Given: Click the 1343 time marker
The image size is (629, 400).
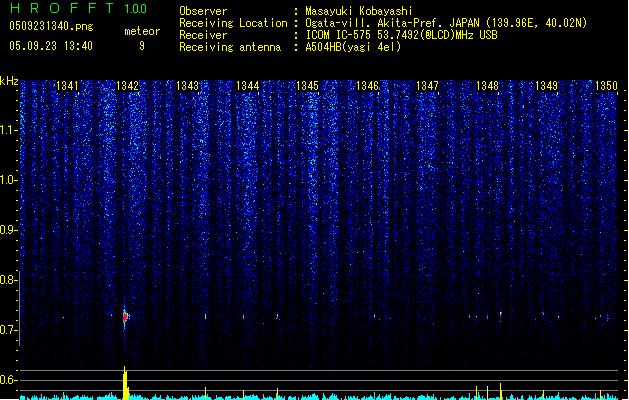Looking at the screenshot, I should click(187, 86).
